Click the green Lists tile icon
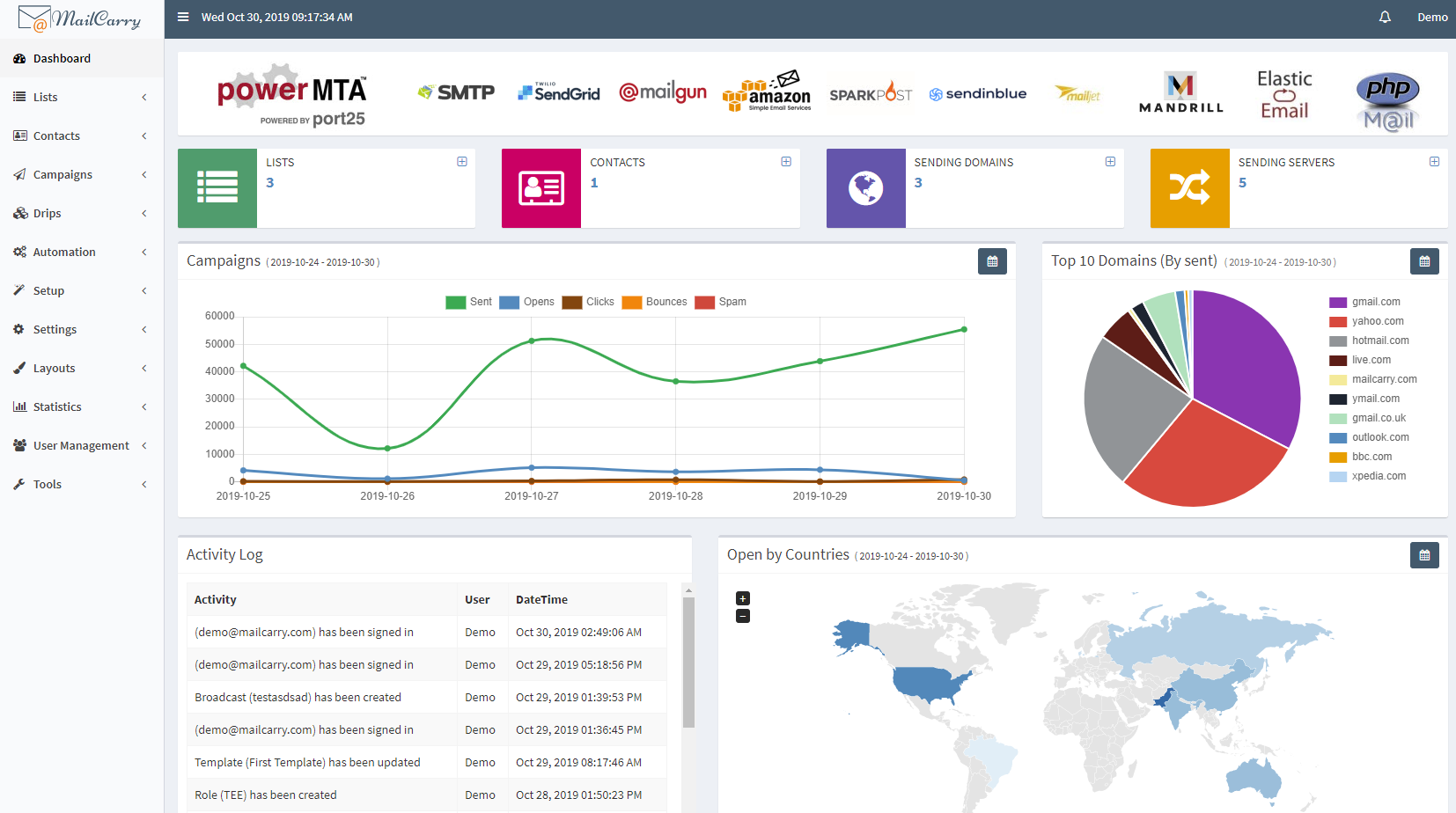The width and height of the screenshot is (1456, 813). point(217,187)
